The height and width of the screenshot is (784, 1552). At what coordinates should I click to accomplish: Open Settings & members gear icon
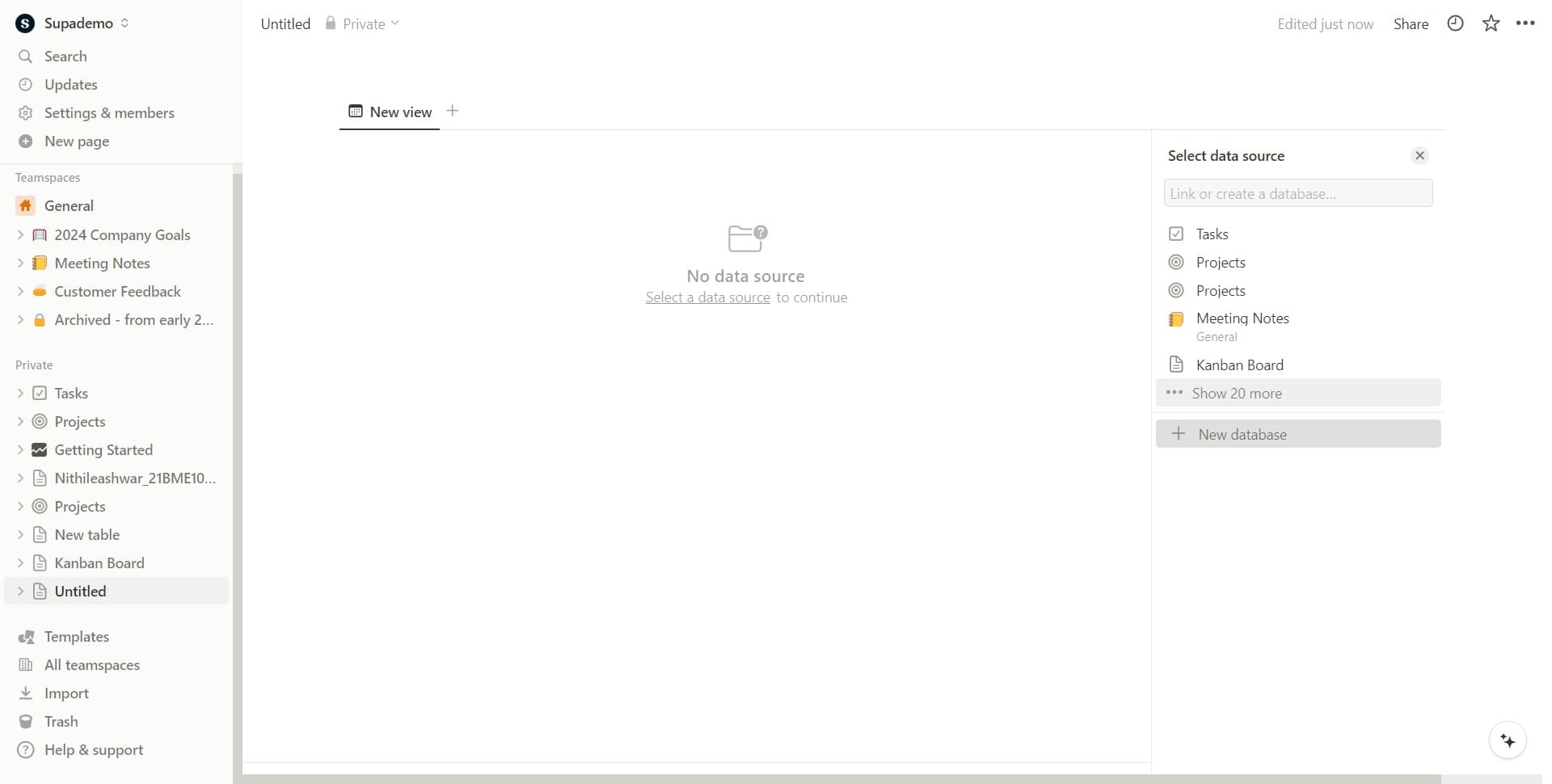pos(25,112)
